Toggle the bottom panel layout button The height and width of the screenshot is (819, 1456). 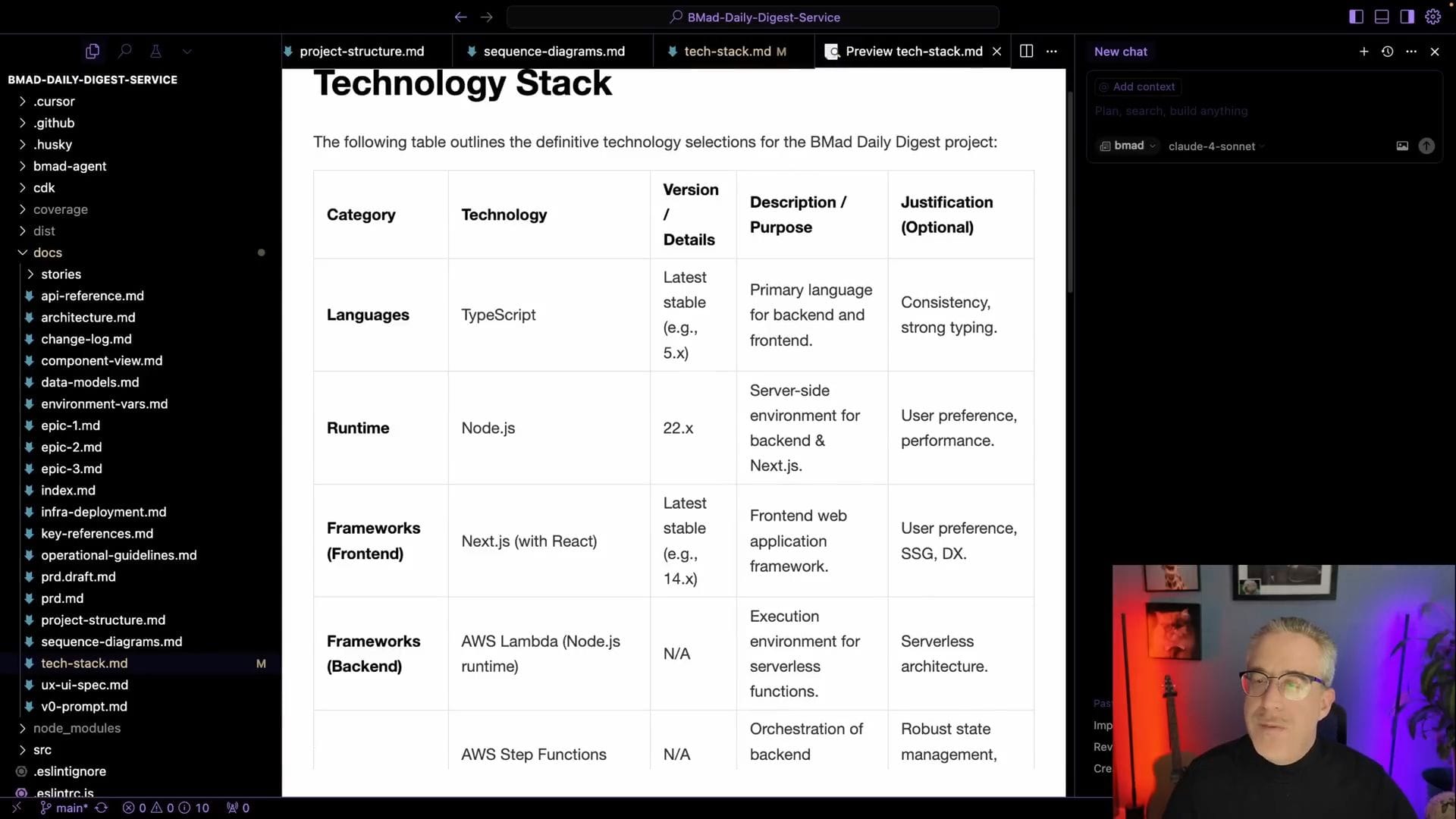click(x=1382, y=17)
